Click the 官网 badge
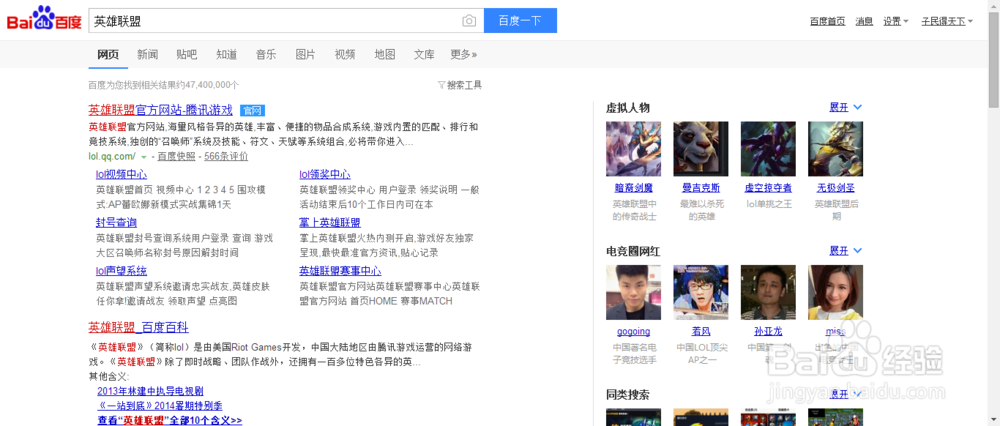Image resolution: width=1000 pixels, height=426 pixels. coord(253,110)
